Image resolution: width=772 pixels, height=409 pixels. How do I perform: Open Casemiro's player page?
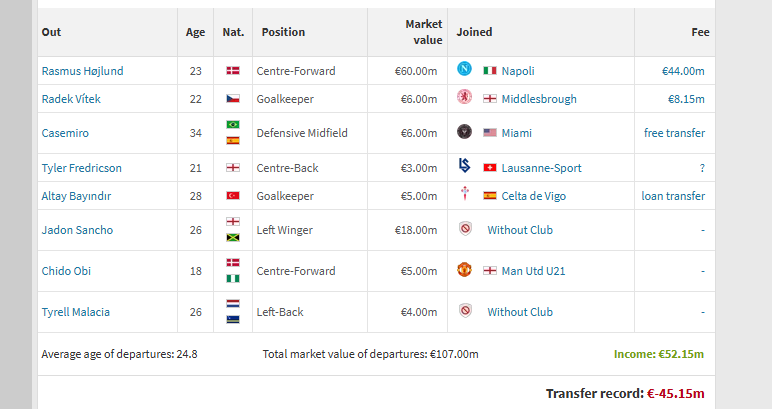(65, 133)
